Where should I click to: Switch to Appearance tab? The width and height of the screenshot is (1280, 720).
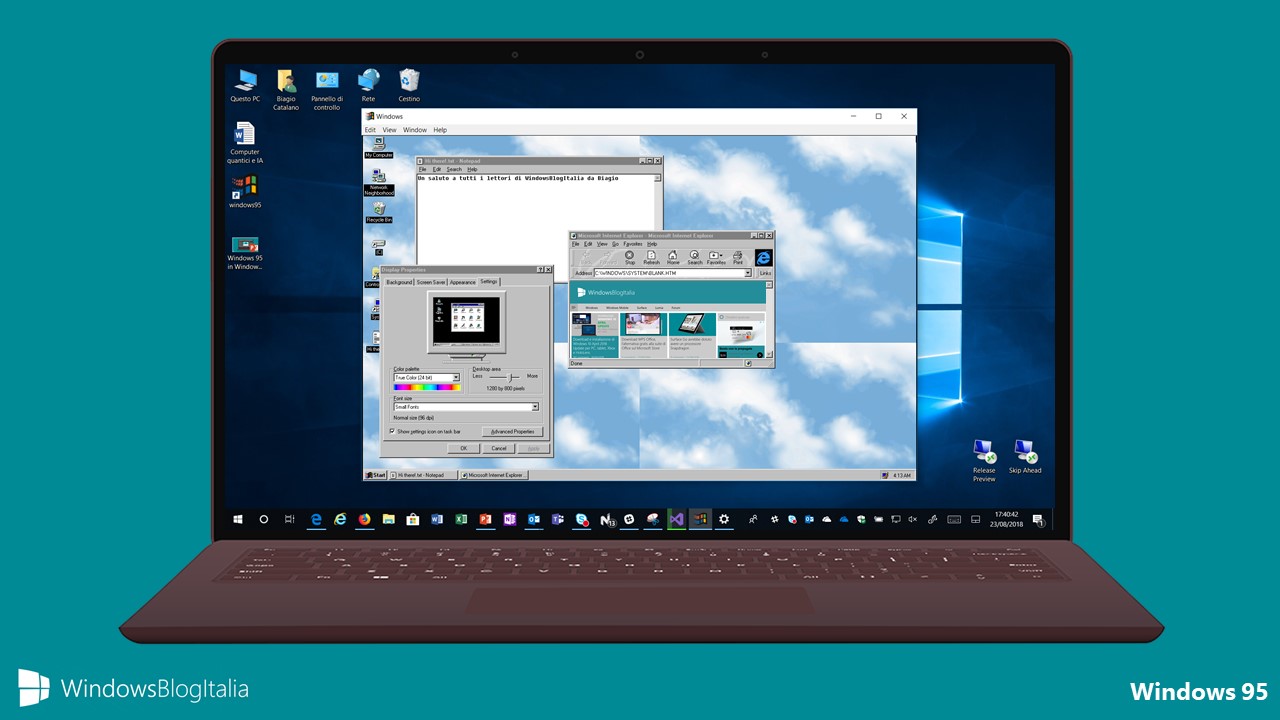pos(462,282)
